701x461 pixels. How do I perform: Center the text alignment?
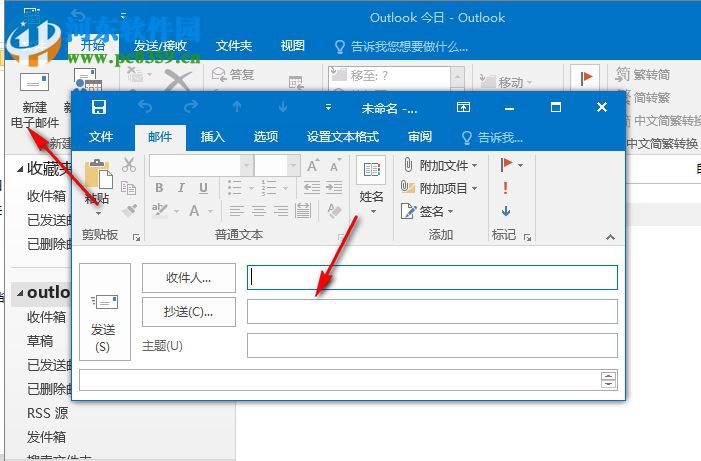[258, 210]
